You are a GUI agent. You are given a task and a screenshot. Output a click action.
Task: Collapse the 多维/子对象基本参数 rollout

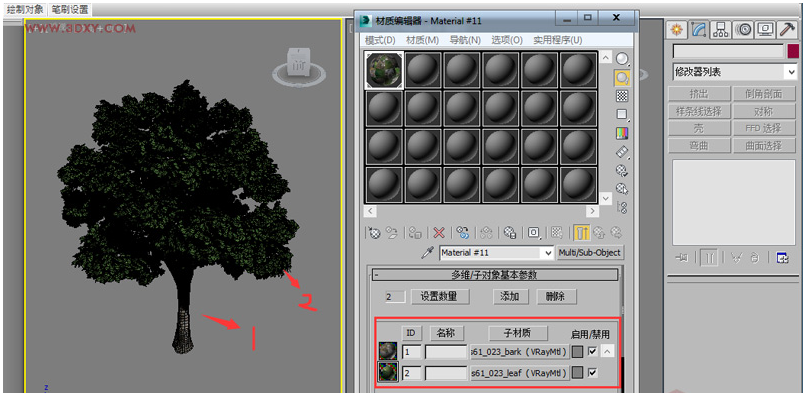point(494,275)
